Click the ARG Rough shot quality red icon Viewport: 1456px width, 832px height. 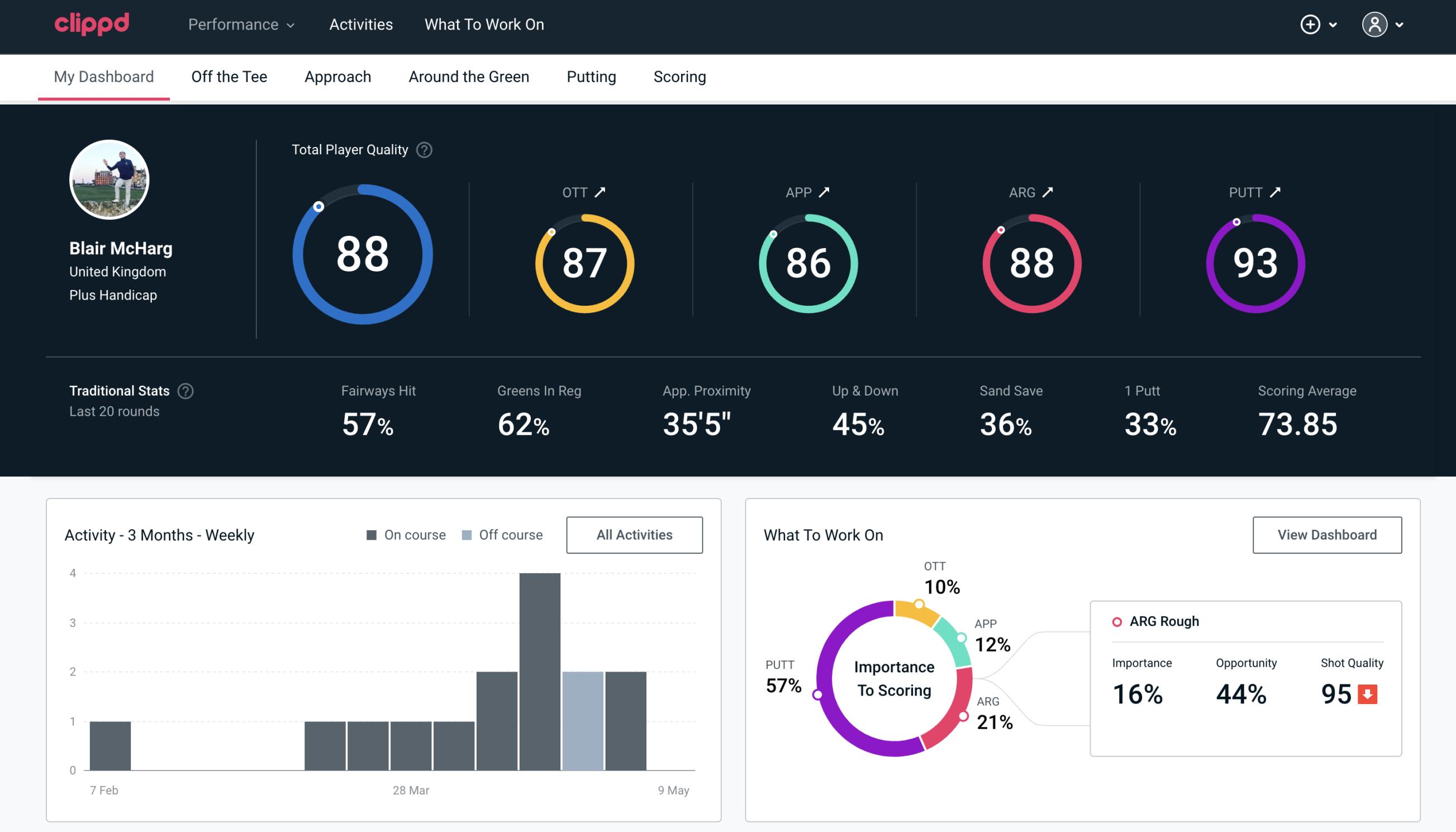click(x=1367, y=692)
